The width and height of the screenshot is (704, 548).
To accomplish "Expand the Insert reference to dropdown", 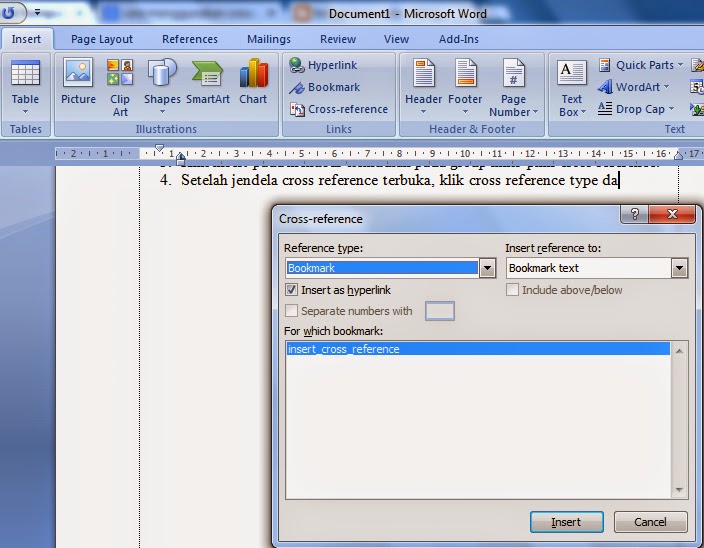I will 679,268.
